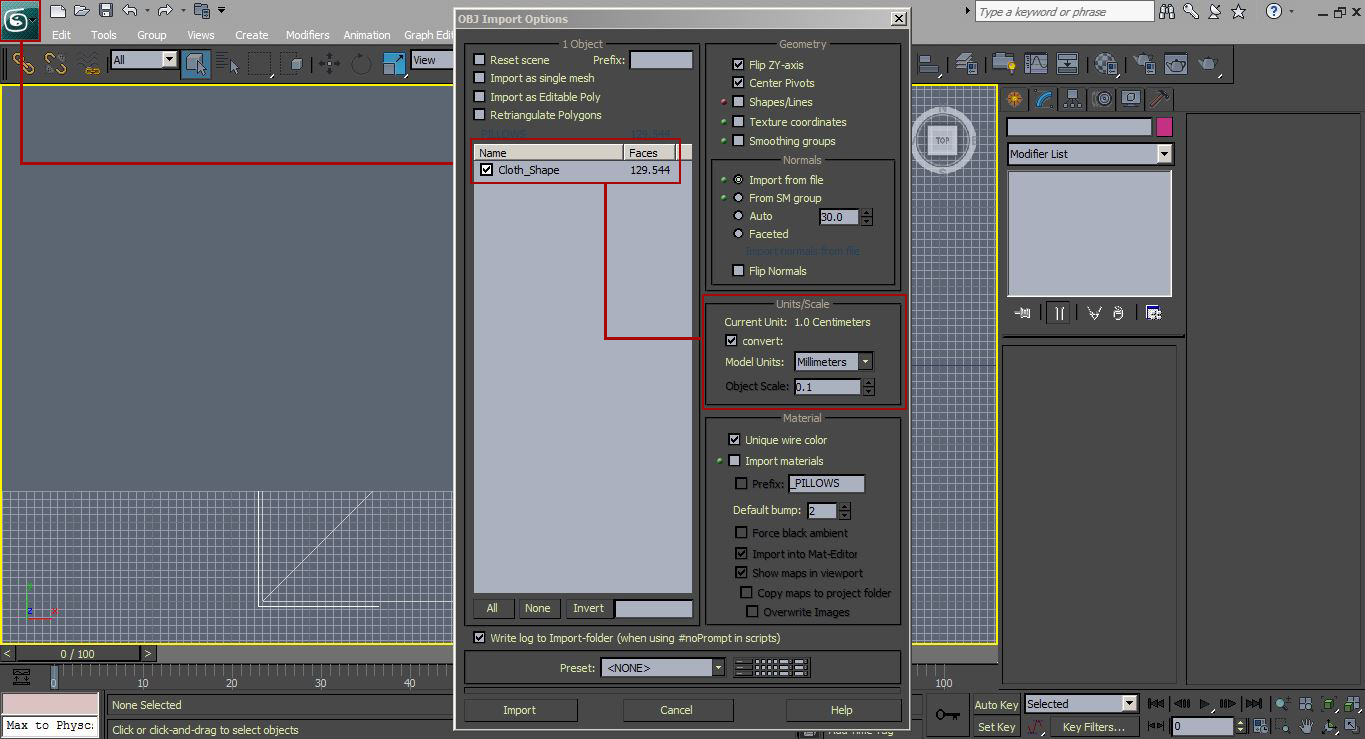Click the Open File icon
The height and width of the screenshot is (739, 1365).
[82, 11]
